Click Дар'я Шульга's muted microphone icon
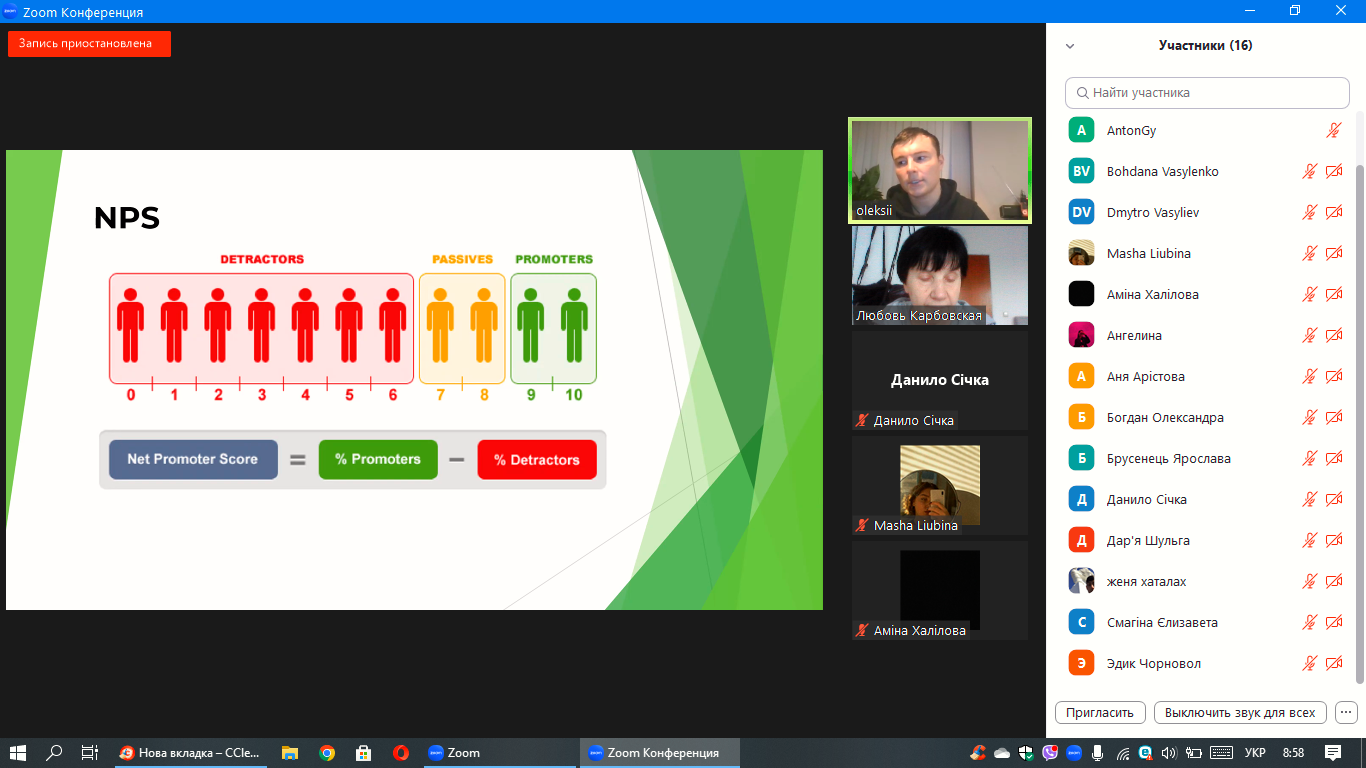 point(1309,540)
